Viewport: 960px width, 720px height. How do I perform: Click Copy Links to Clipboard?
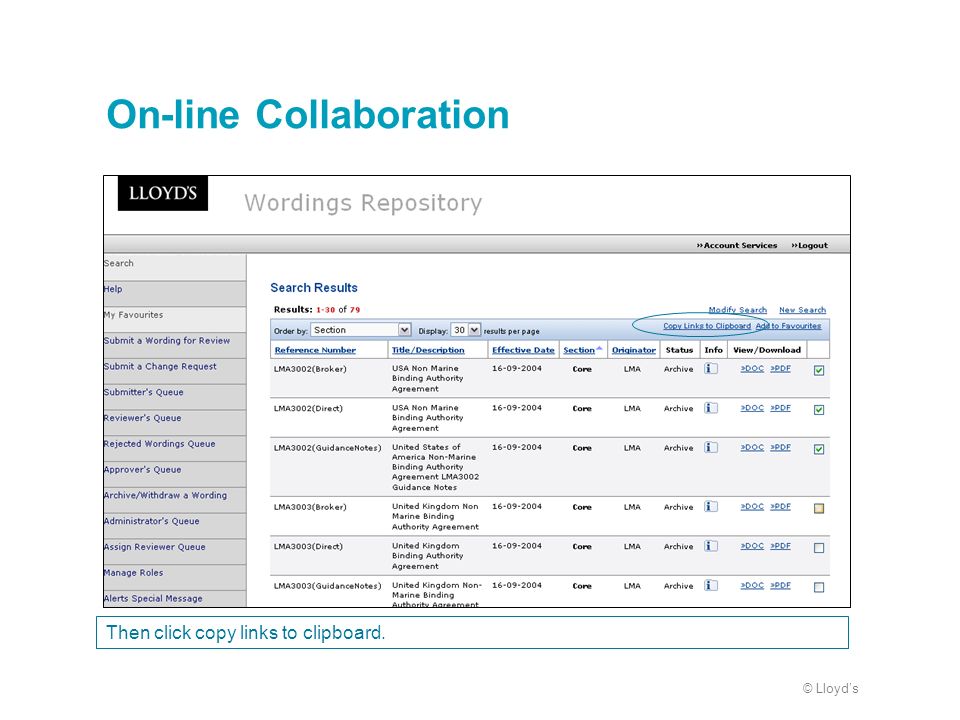[707, 326]
